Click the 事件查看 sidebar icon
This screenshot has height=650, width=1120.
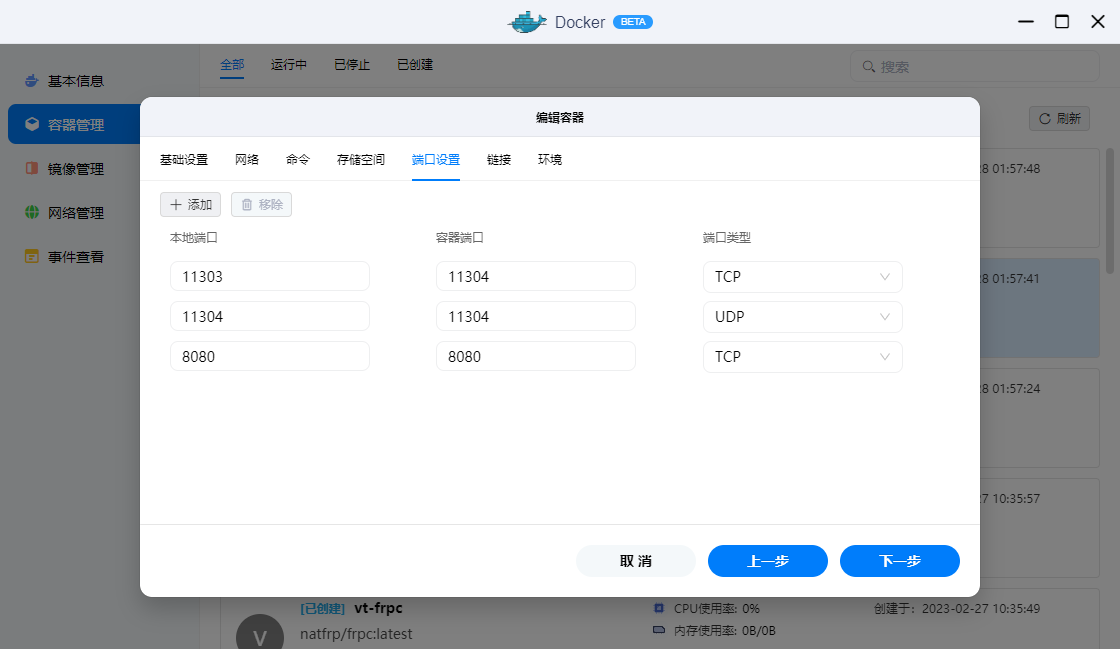click(31, 256)
